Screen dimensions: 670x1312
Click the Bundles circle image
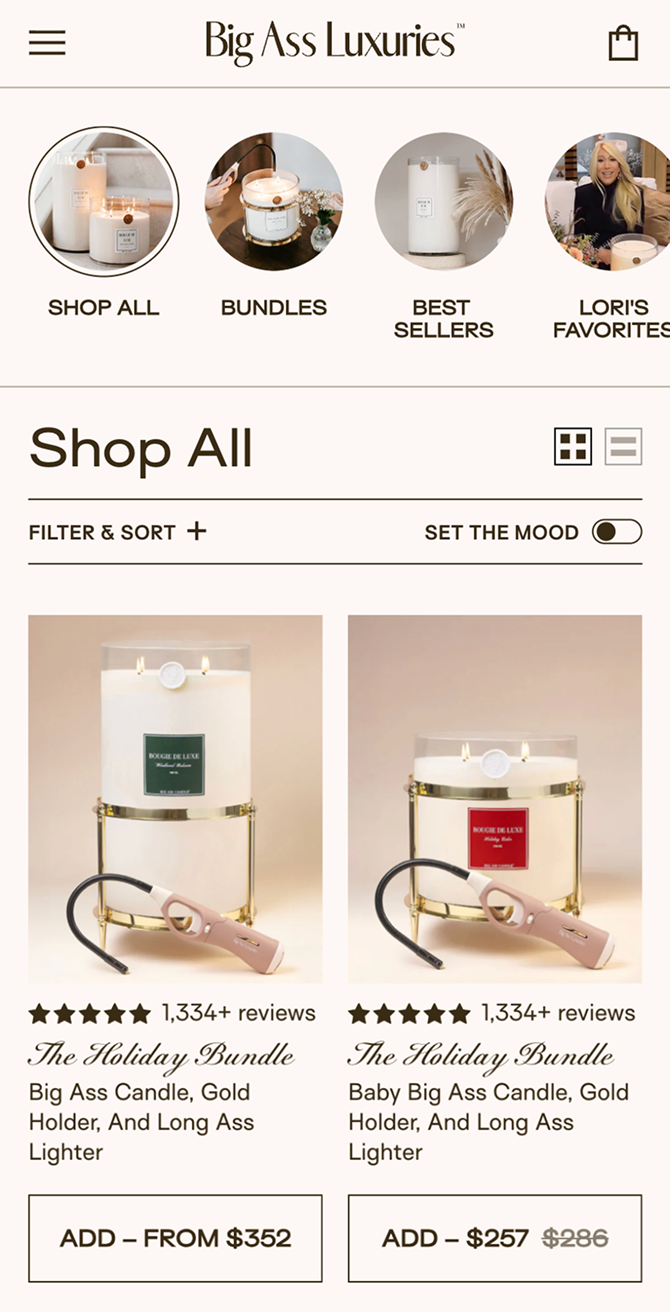point(274,202)
